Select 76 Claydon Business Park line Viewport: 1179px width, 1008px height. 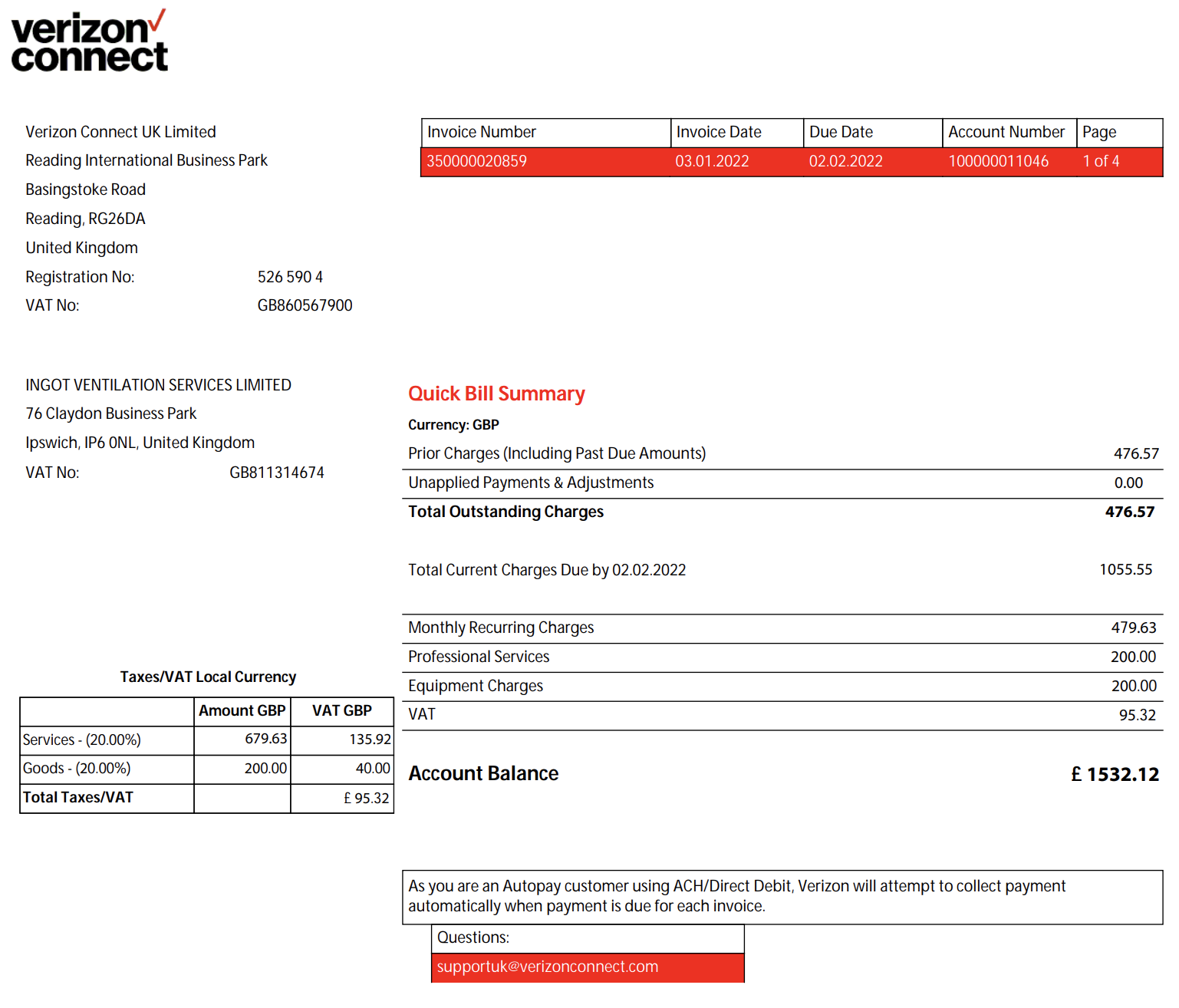(110, 413)
